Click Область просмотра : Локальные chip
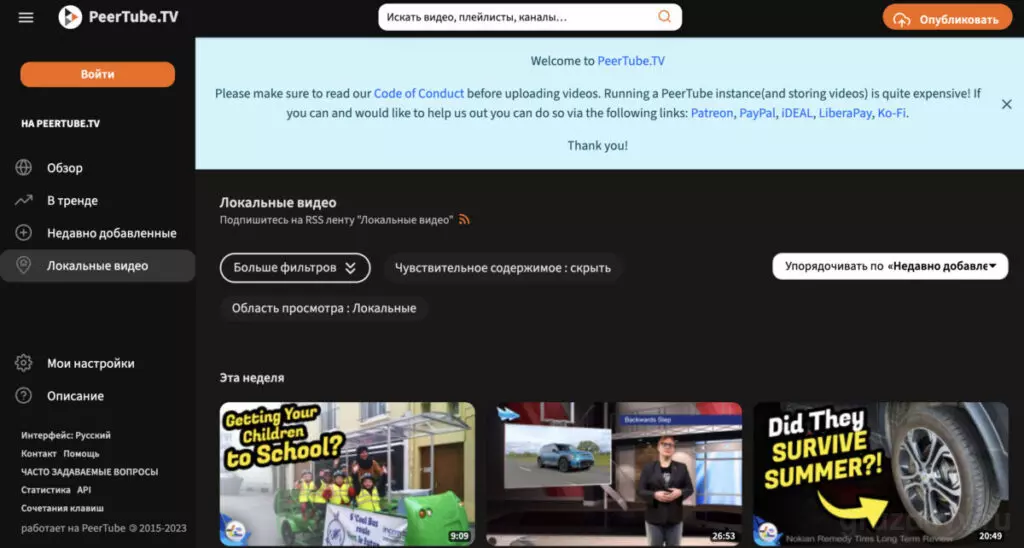Image resolution: width=1024 pixels, height=548 pixels. tap(324, 308)
